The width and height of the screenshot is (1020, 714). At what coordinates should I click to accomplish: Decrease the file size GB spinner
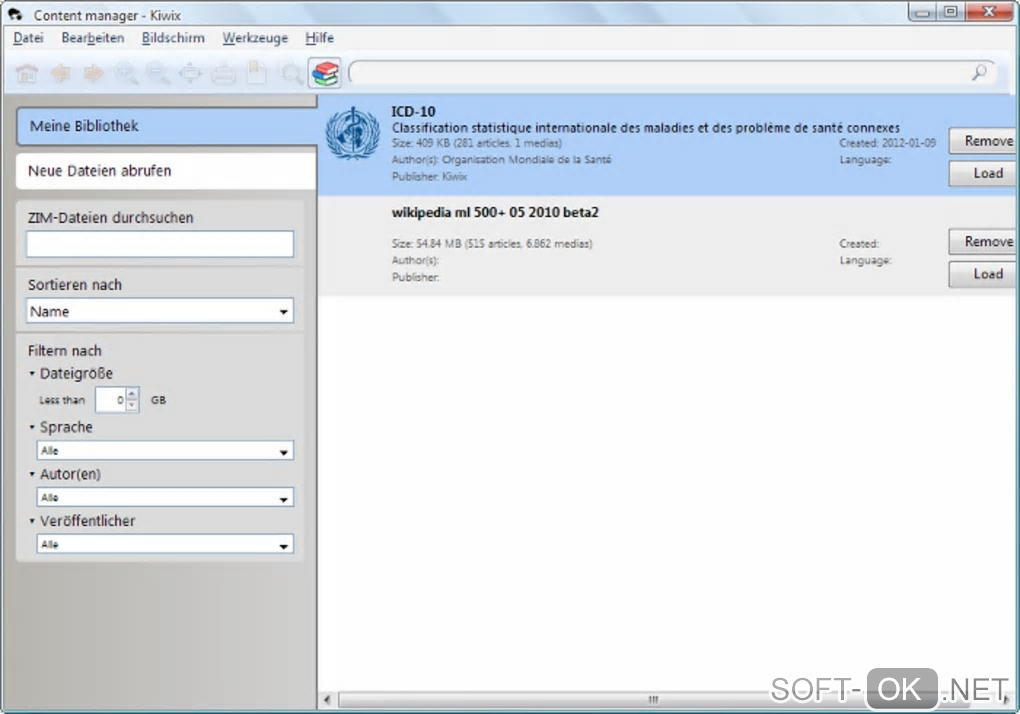click(132, 405)
